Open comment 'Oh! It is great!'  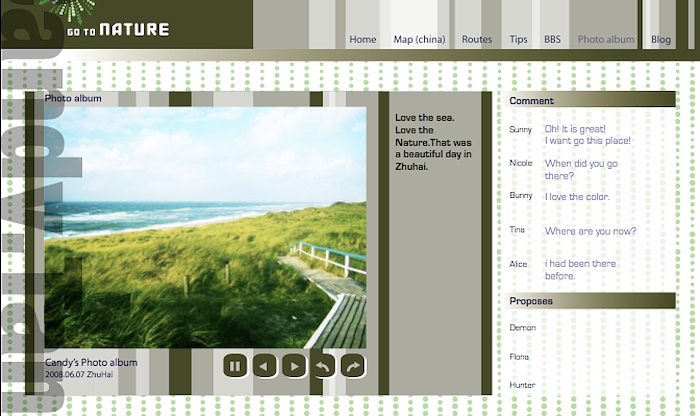(587, 135)
